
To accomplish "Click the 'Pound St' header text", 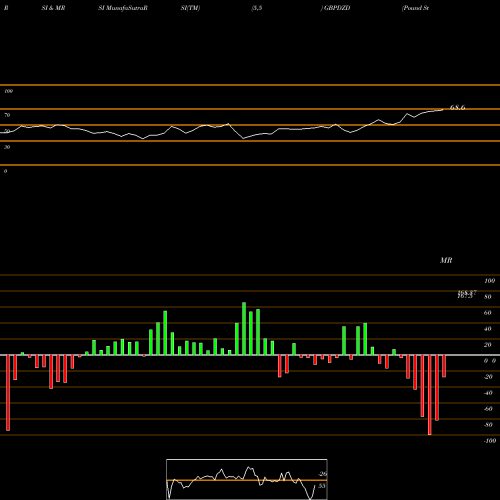I will click(415, 8).
